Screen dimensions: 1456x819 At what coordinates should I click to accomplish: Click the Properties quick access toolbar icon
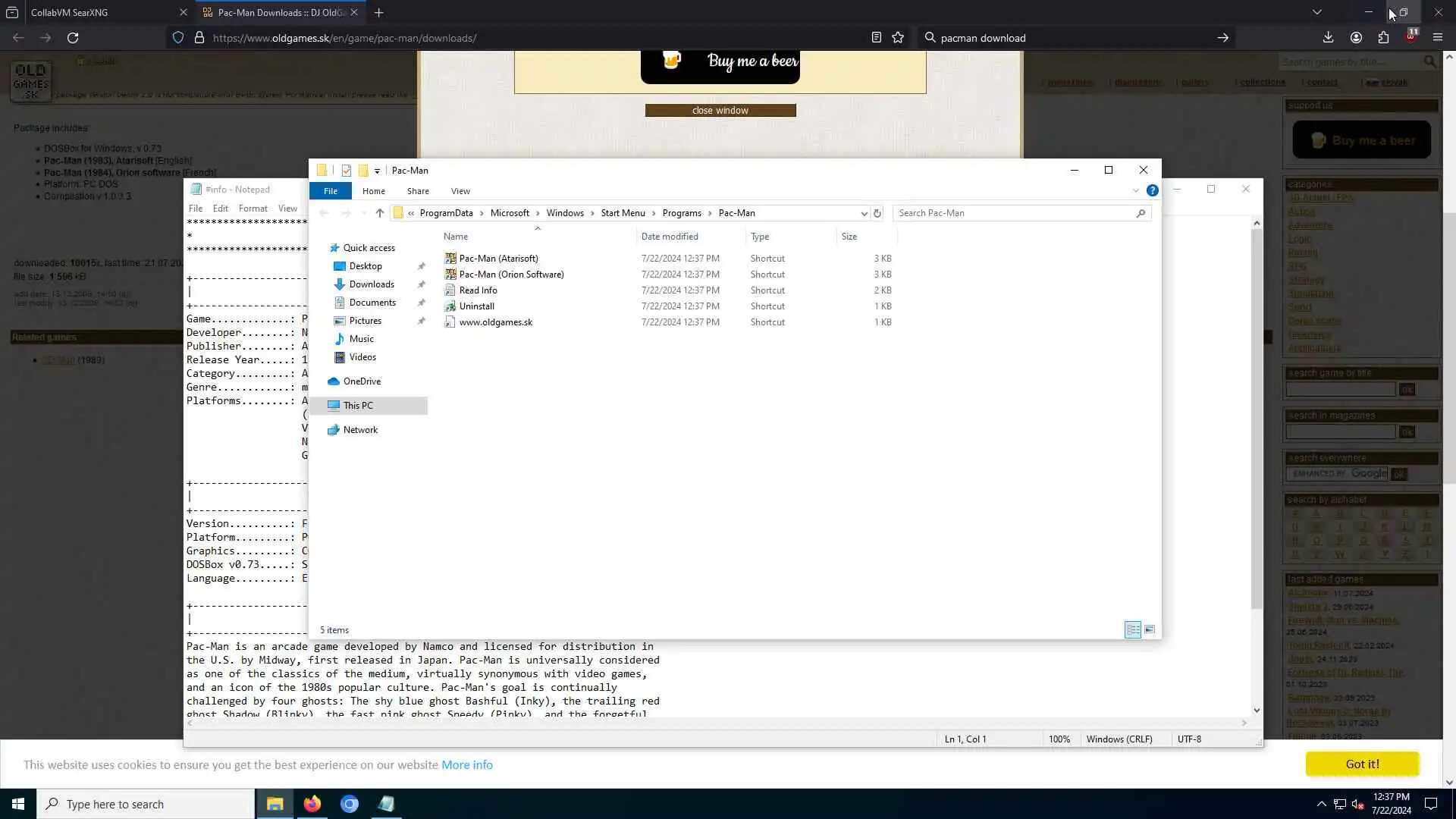347,171
